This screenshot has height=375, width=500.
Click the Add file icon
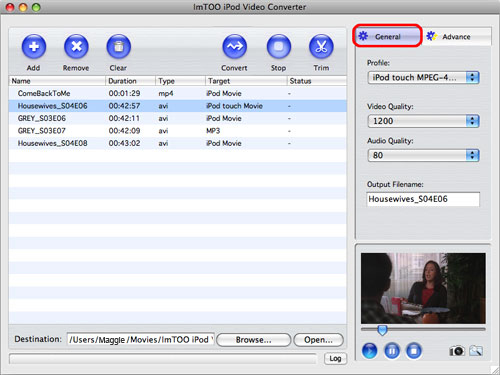34,46
